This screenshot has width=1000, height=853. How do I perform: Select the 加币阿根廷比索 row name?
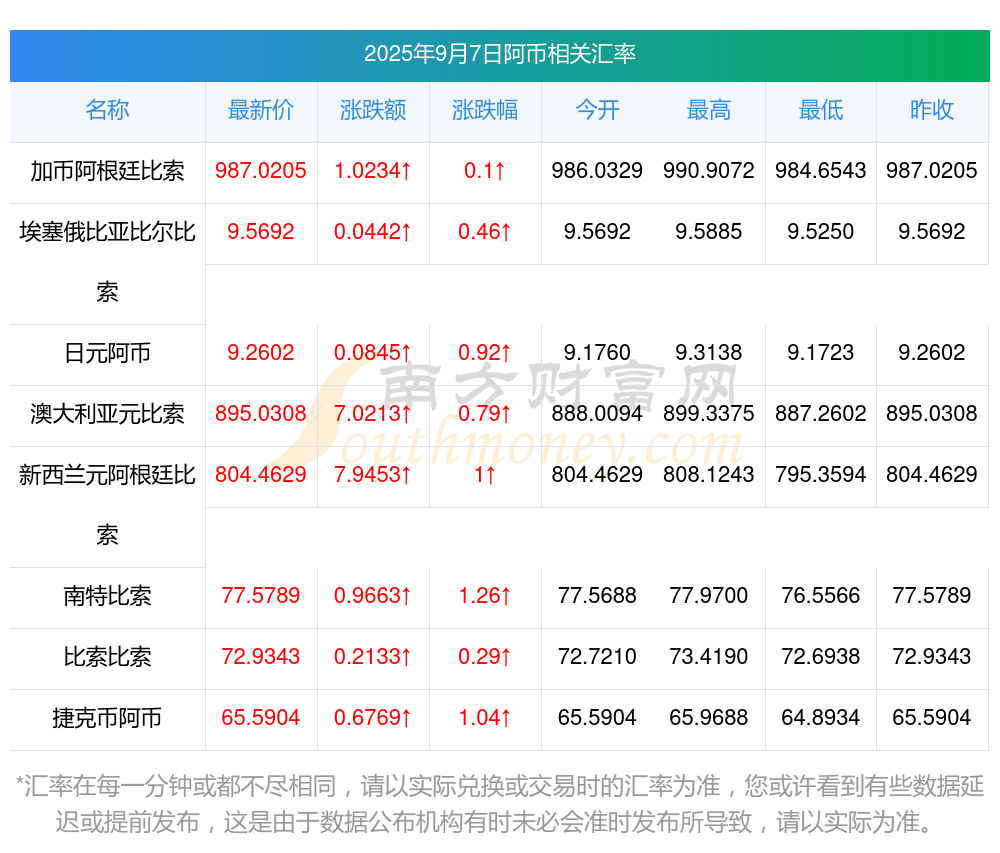(107, 171)
